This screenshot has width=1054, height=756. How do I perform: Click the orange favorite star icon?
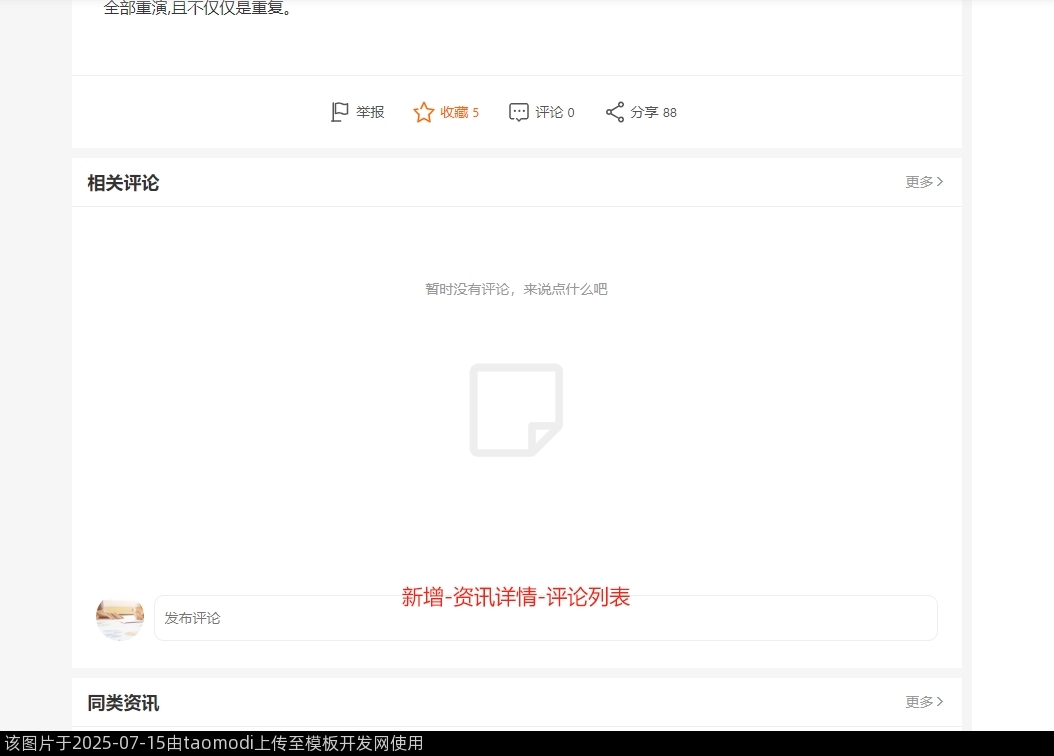click(424, 112)
